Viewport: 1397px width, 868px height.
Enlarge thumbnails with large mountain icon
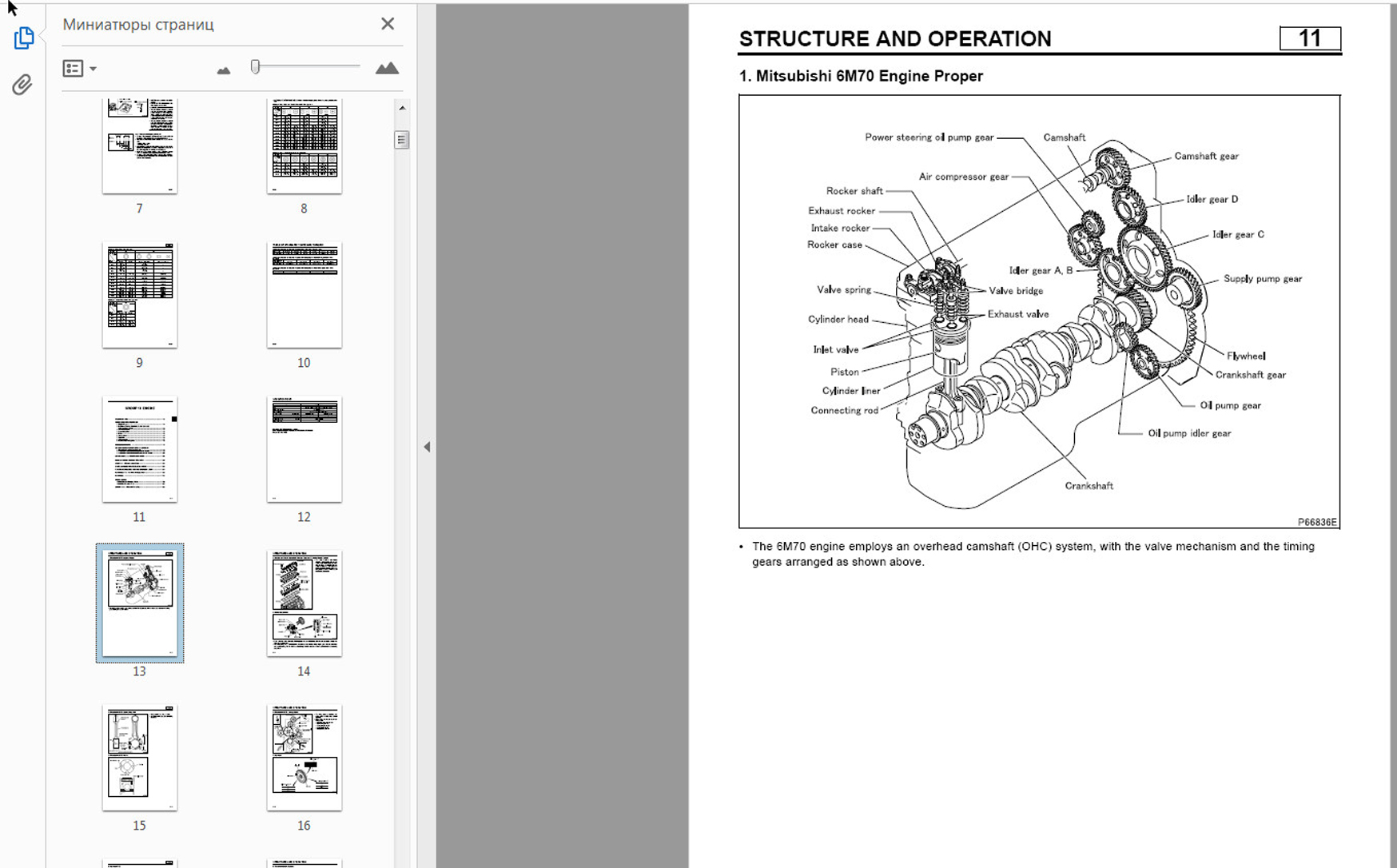point(387,69)
